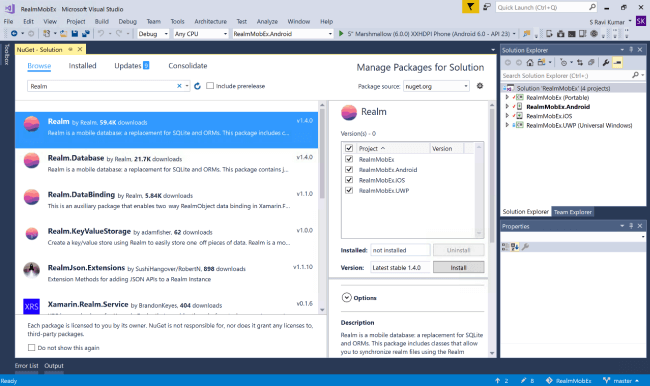Image resolution: width=650 pixels, height=386 pixels.
Task: Click the Alphabetical sort icon in Properties panel
Action: (x=515, y=247)
